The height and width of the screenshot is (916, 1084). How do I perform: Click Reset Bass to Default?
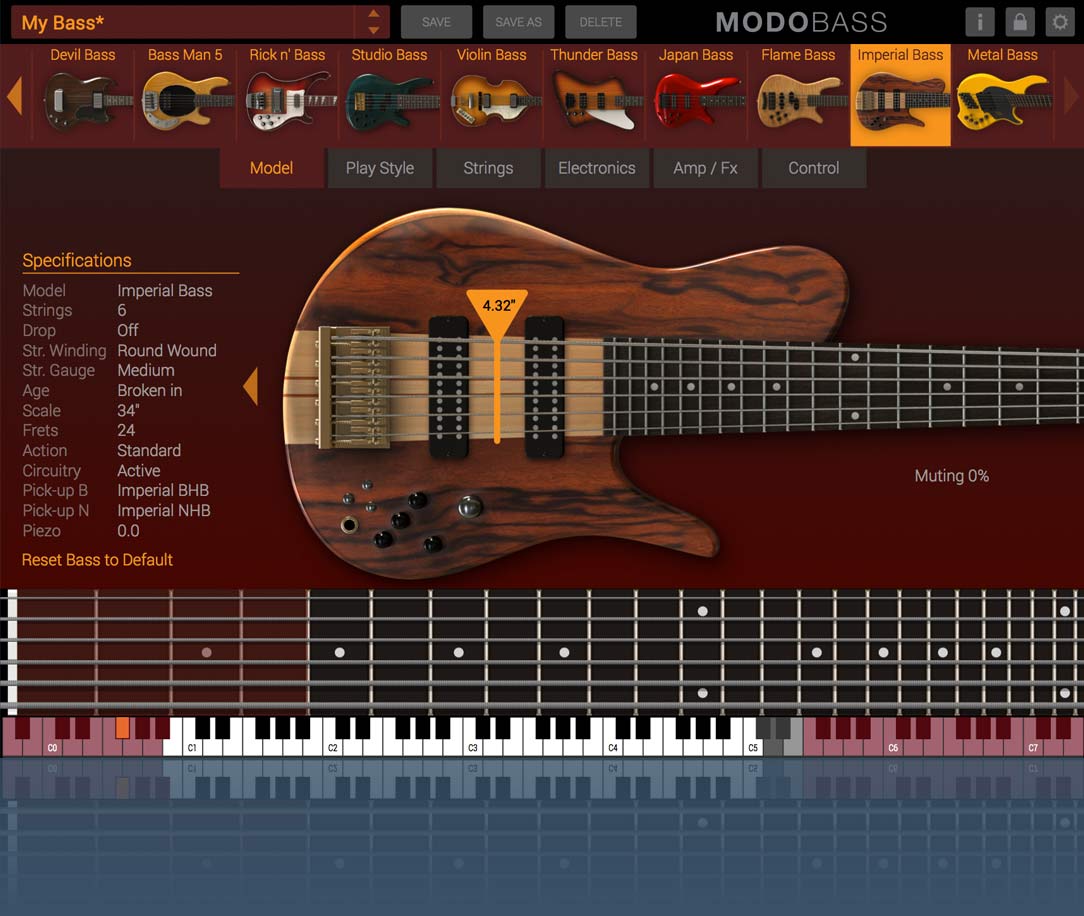96,560
